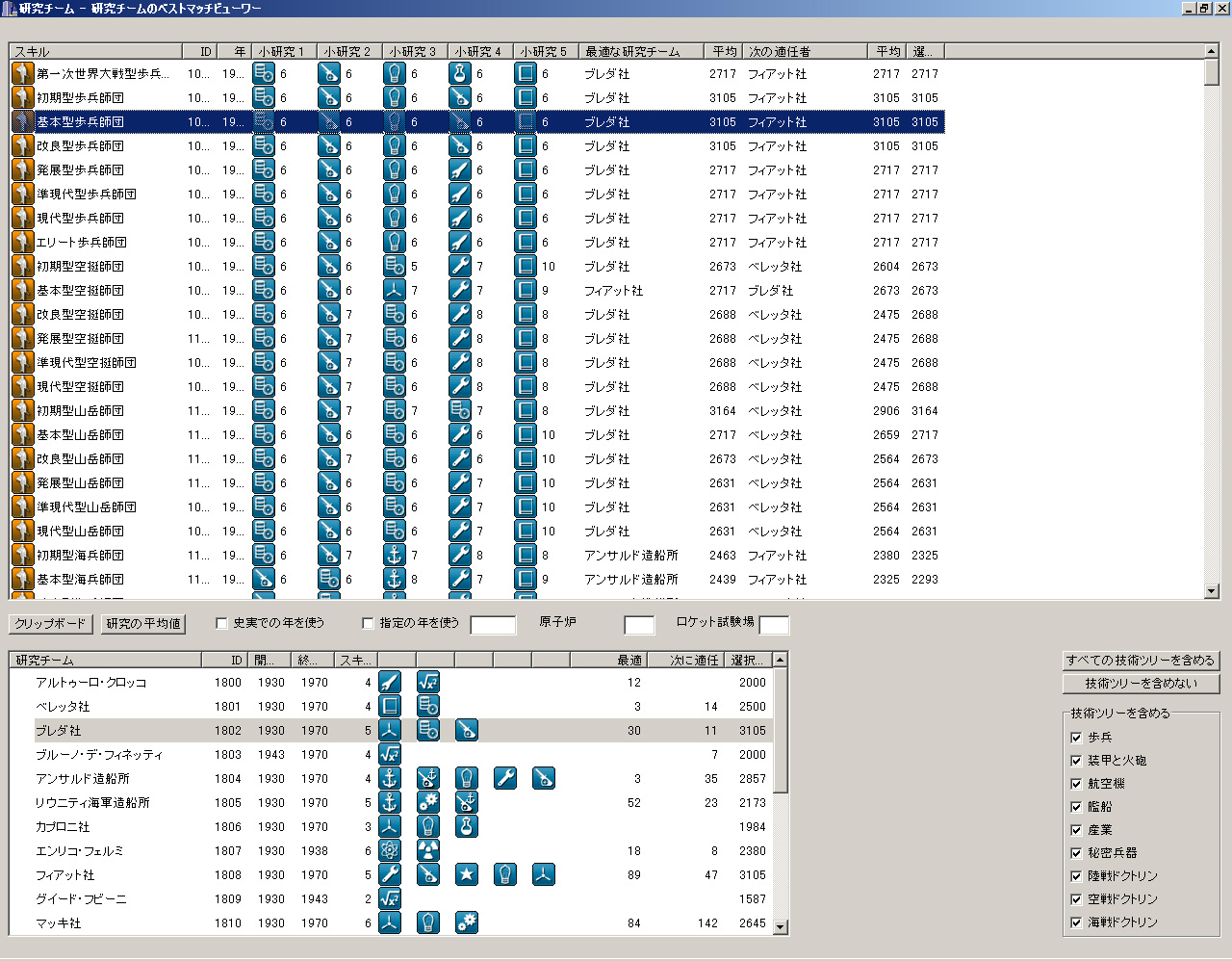Click the star icon in フィアット社 team row
The height and width of the screenshot is (961, 1232).
(x=467, y=874)
